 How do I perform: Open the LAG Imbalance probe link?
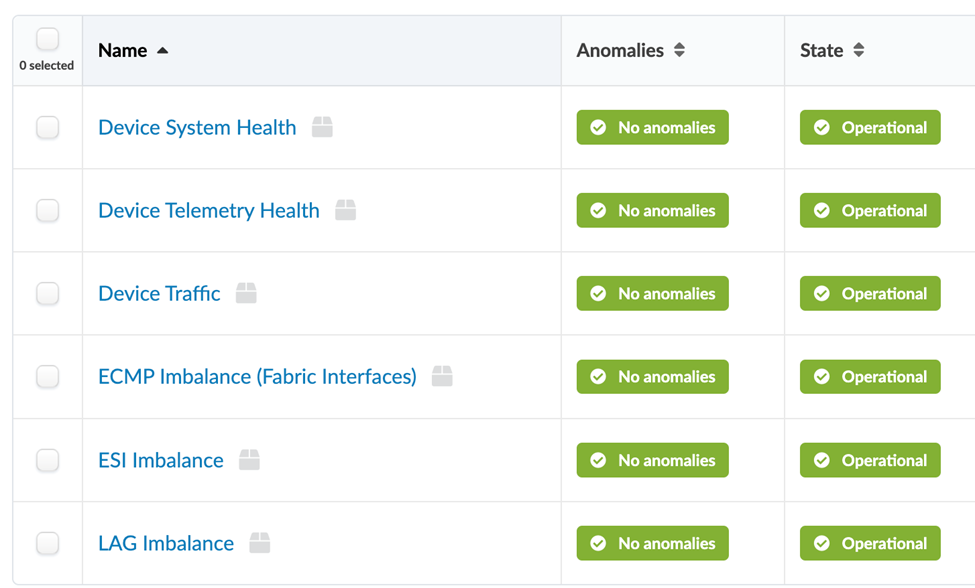click(166, 543)
